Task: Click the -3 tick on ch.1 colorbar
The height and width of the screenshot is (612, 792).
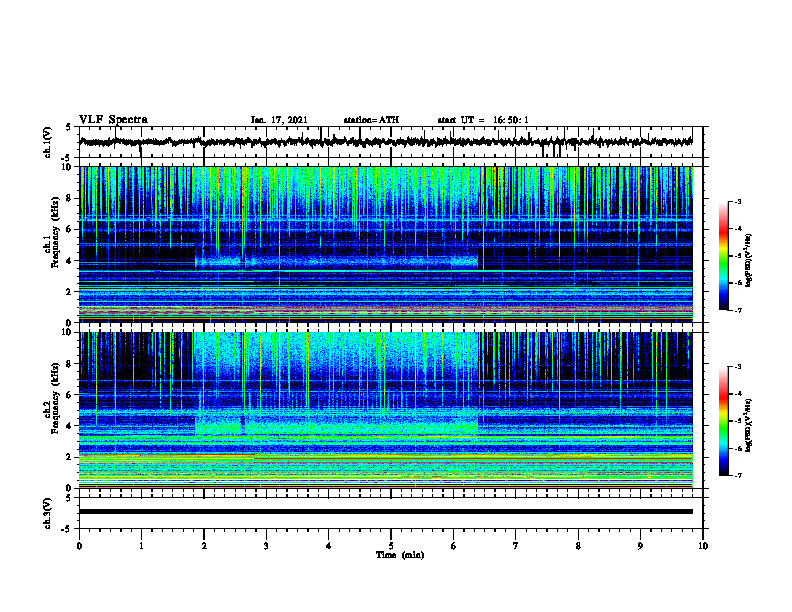Action: tap(737, 201)
